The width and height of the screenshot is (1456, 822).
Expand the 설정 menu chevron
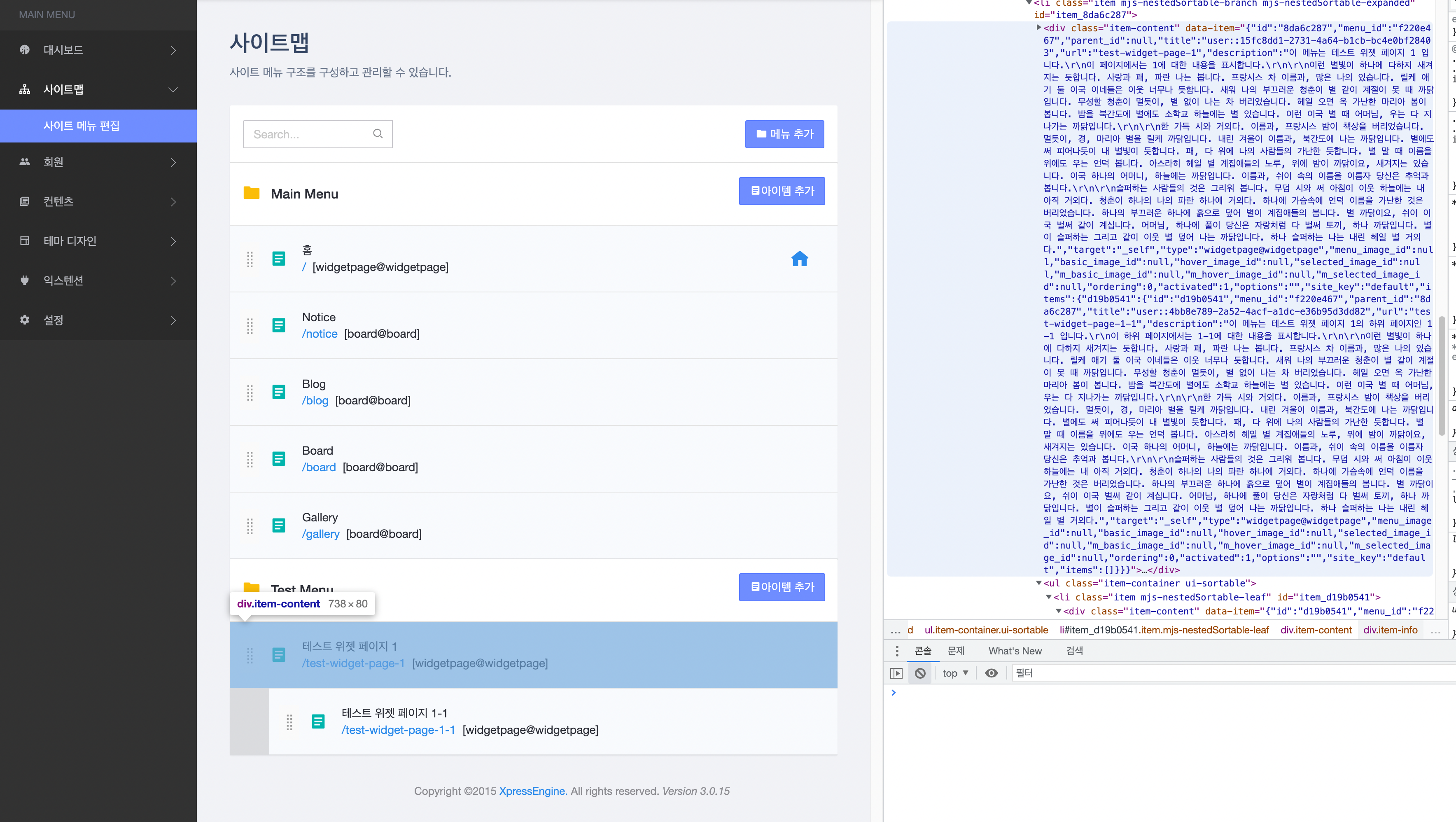pyautogui.click(x=173, y=320)
